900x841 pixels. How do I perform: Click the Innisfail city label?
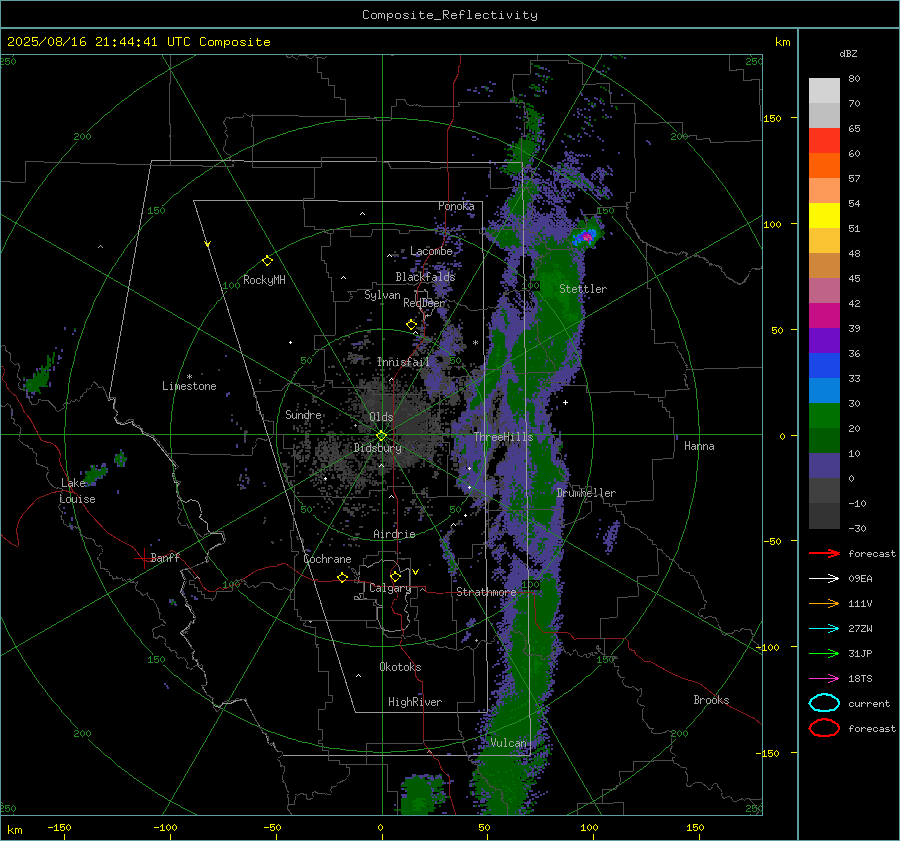(403, 362)
